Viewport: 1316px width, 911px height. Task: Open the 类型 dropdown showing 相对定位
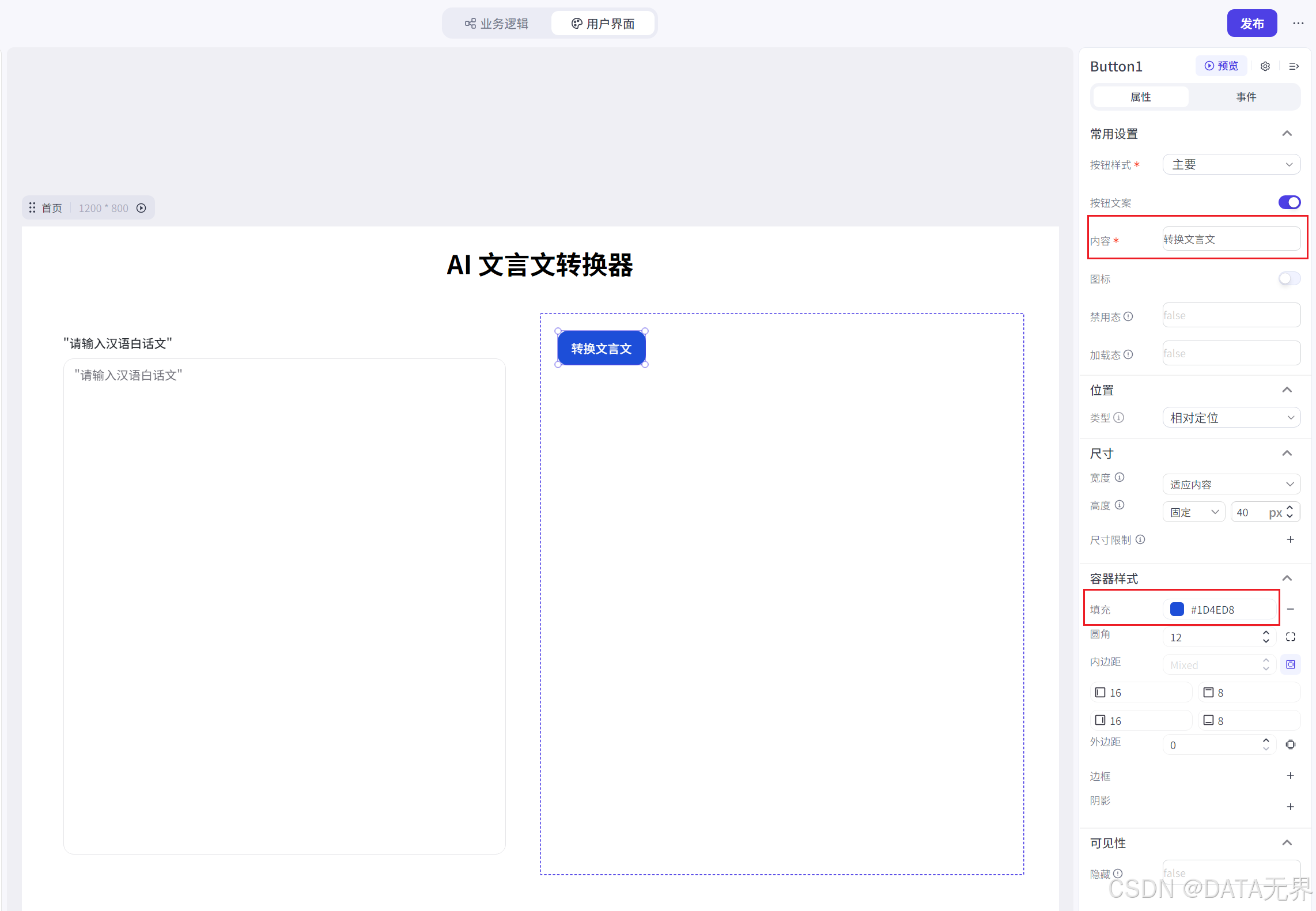[x=1231, y=418]
